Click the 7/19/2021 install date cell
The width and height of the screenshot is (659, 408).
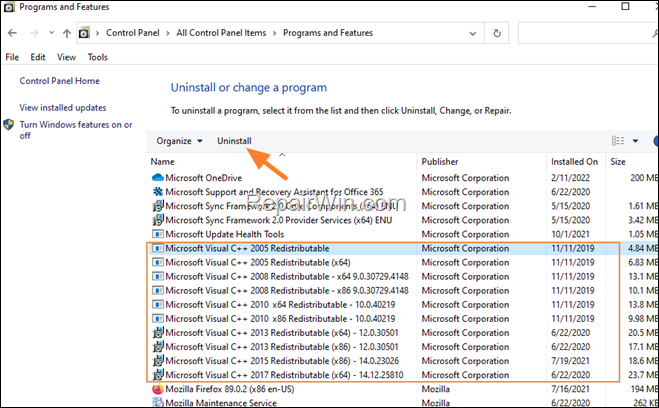pyautogui.click(x=570, y=361)
